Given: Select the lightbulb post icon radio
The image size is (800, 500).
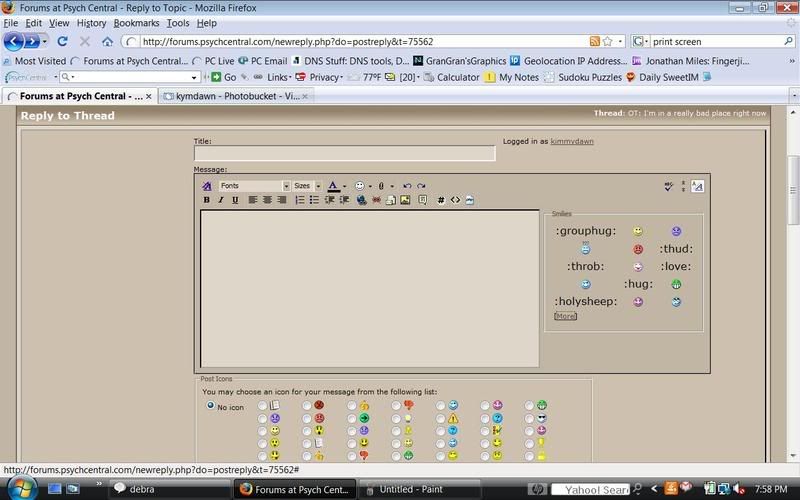Looking at the screenshot, I should point(396,418).
